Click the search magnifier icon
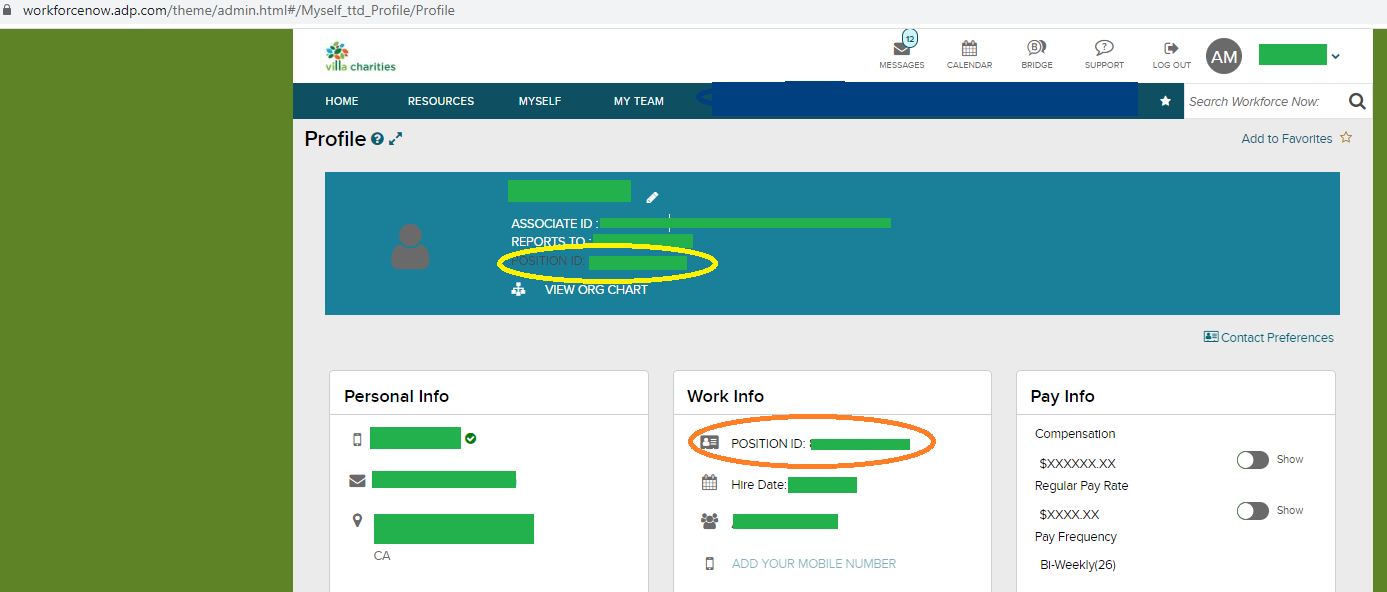Screen dimensions: 1387x592 (x=1357, y=101)
